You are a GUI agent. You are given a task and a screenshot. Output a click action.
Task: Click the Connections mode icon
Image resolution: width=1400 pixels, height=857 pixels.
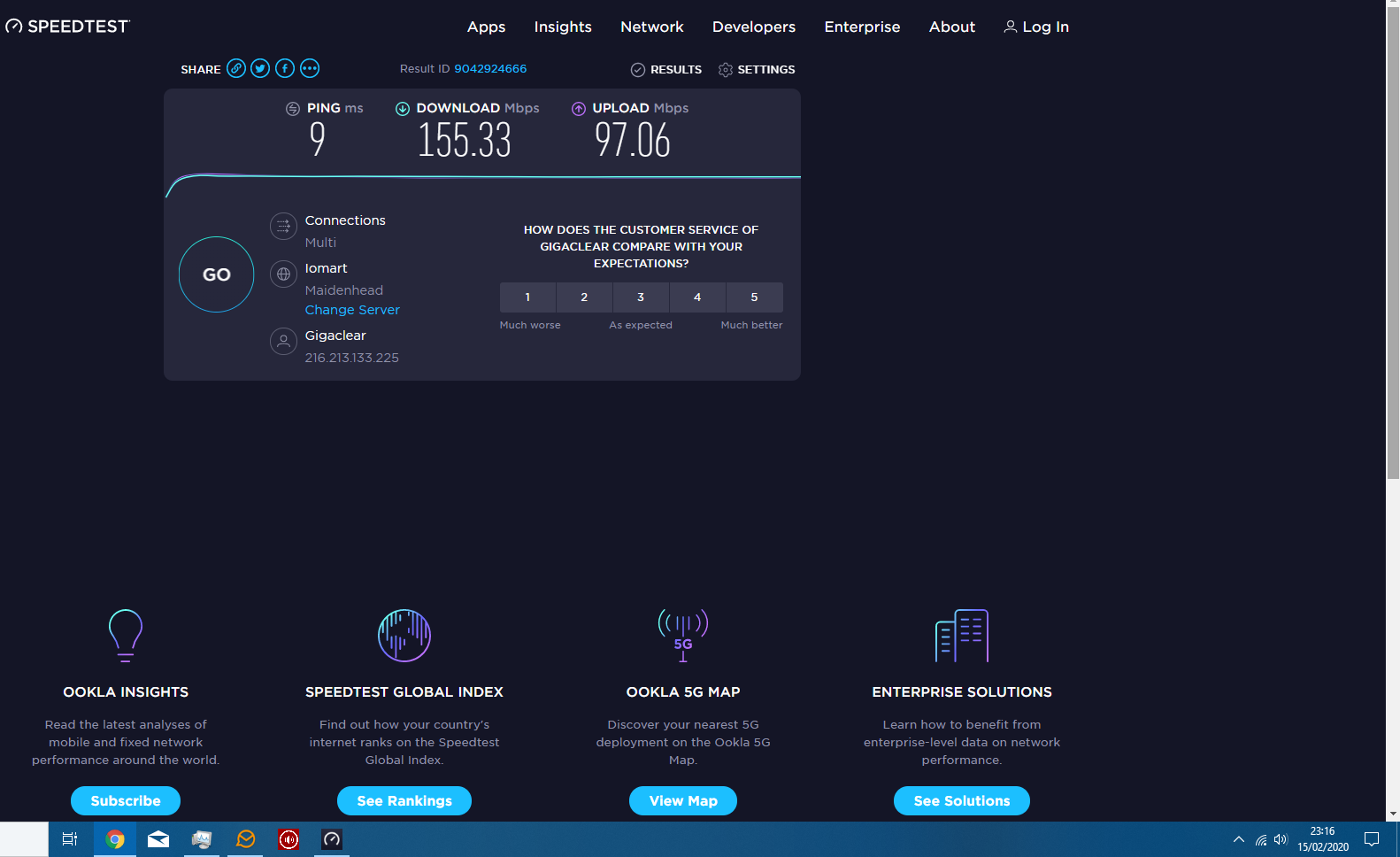(x=283, y=227)
